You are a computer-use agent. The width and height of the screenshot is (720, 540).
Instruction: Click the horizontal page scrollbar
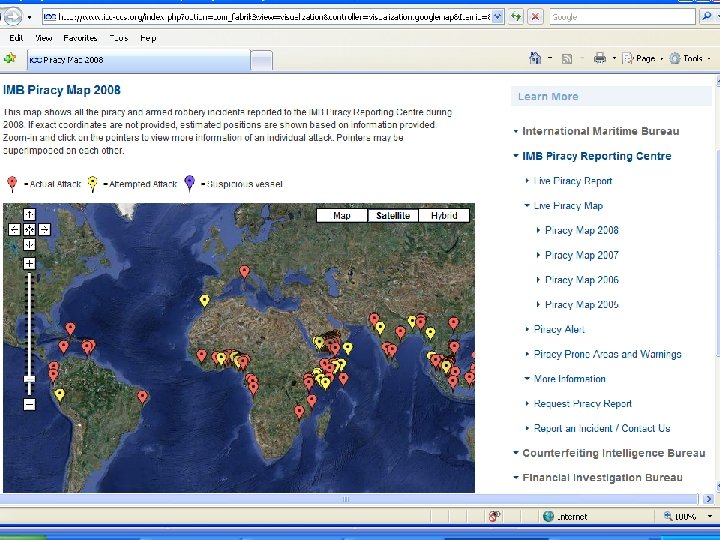[348, 499]
